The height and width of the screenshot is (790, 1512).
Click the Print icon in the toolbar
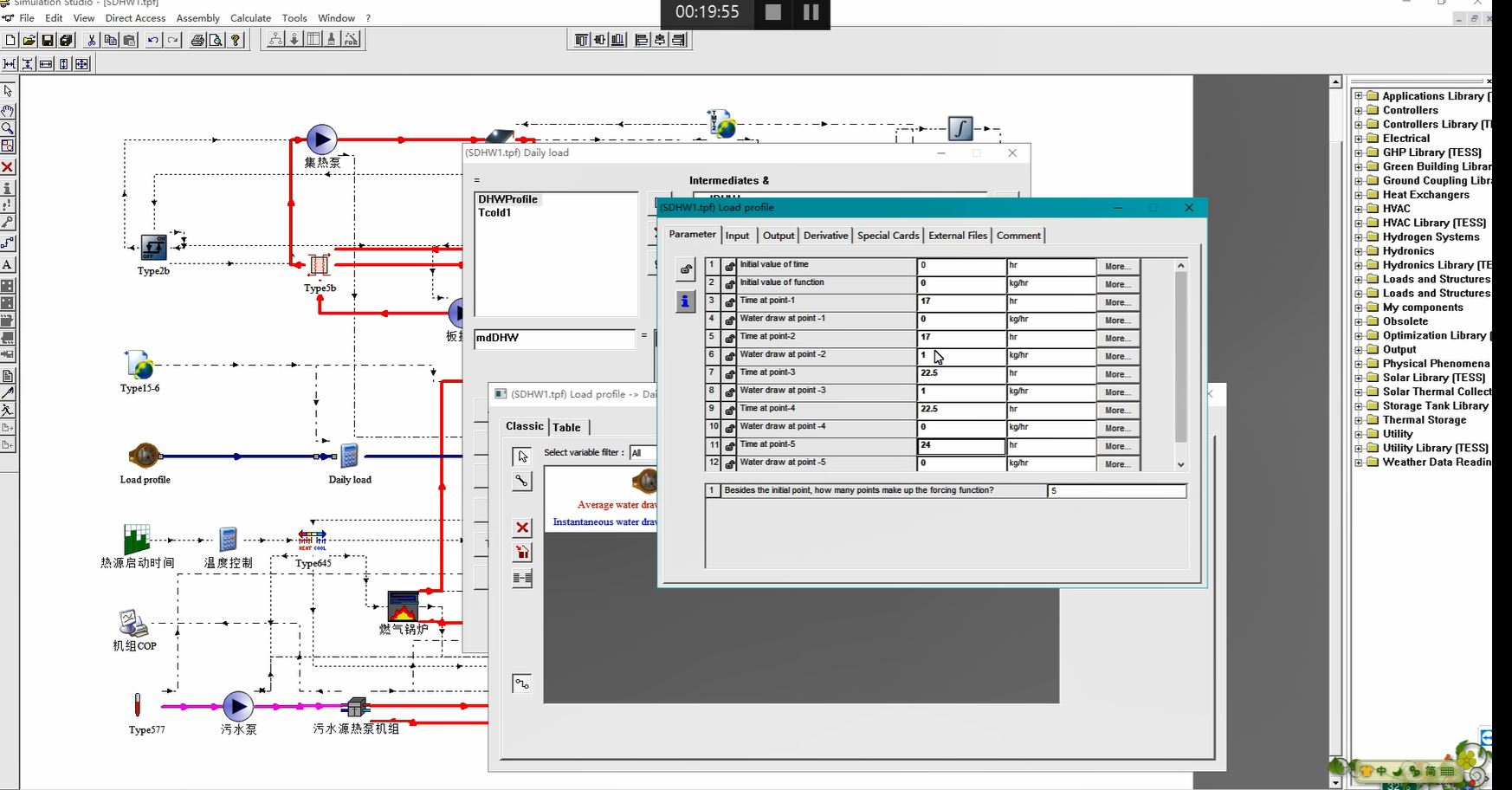click(x=197, y=40)
